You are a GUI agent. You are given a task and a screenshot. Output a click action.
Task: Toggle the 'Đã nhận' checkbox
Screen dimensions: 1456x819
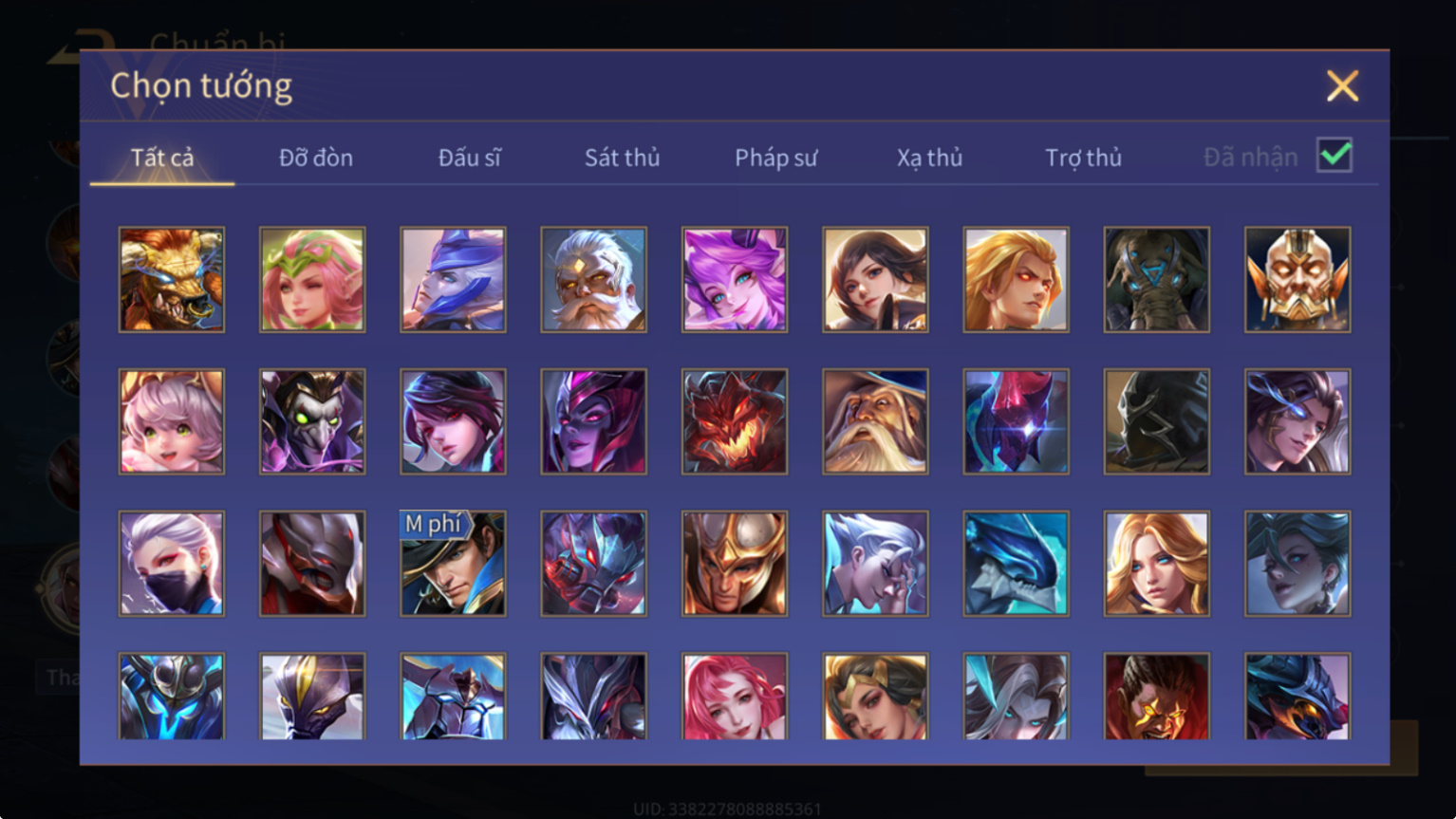click(1335, 155)
